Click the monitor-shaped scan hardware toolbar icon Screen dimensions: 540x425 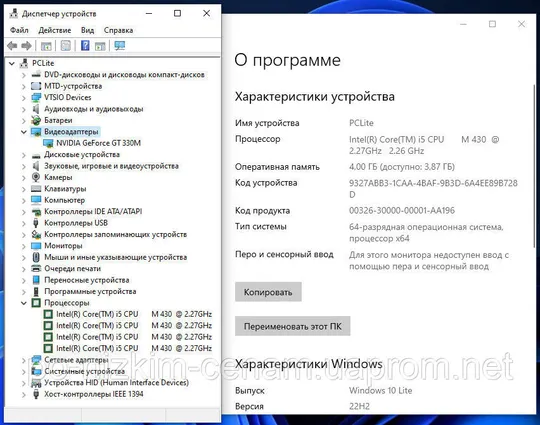[x=120, y=45]
